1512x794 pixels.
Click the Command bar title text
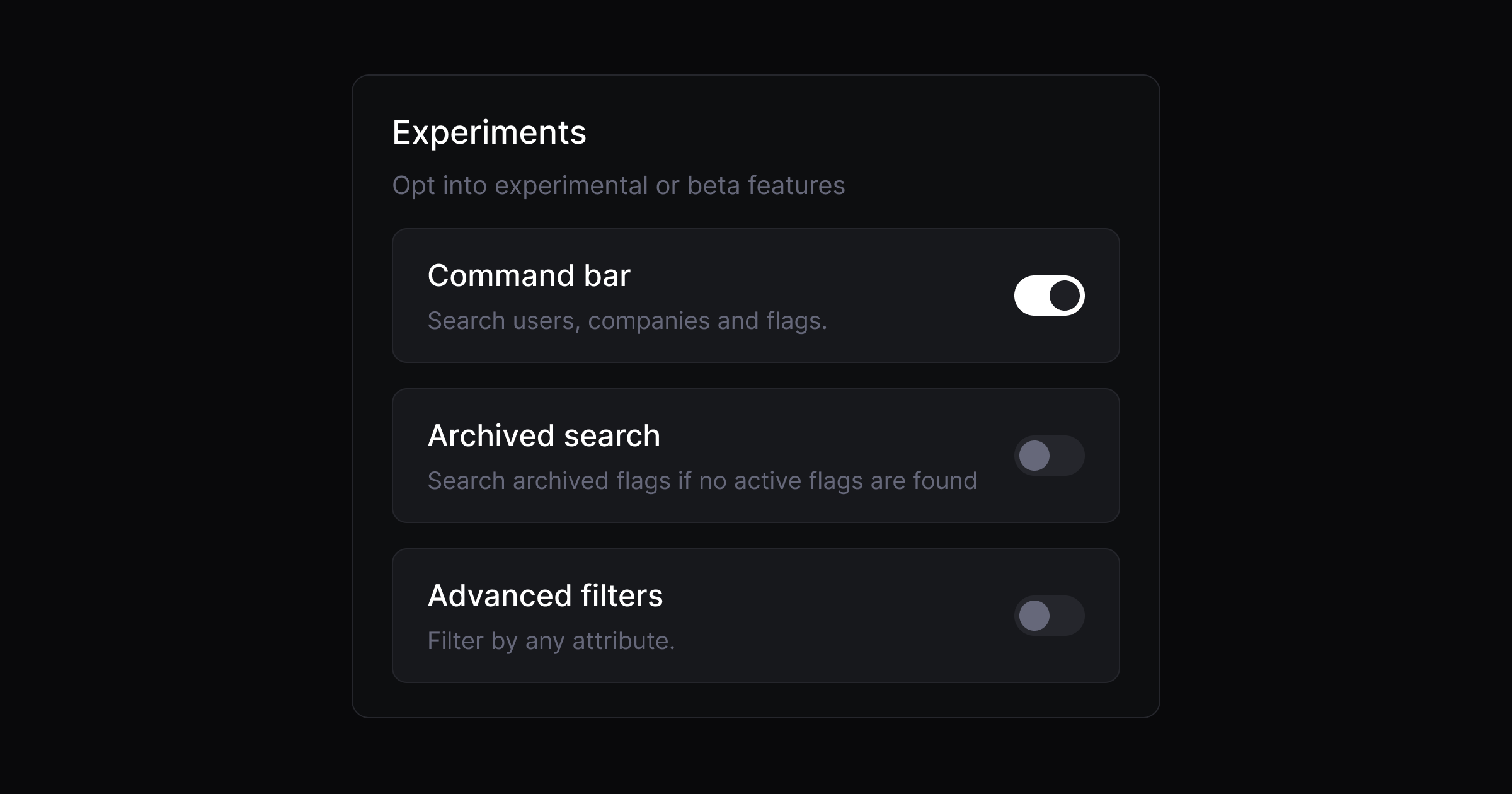point(529,275)
